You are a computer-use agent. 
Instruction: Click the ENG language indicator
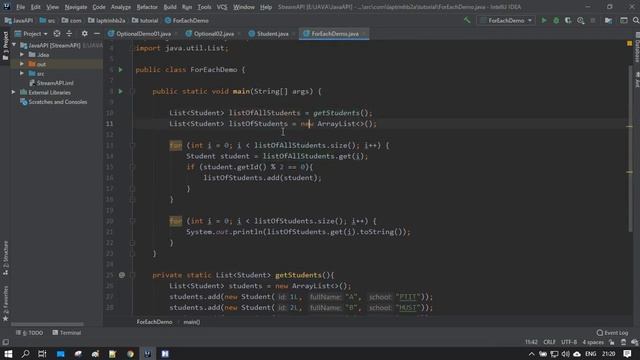pos(591,353)
